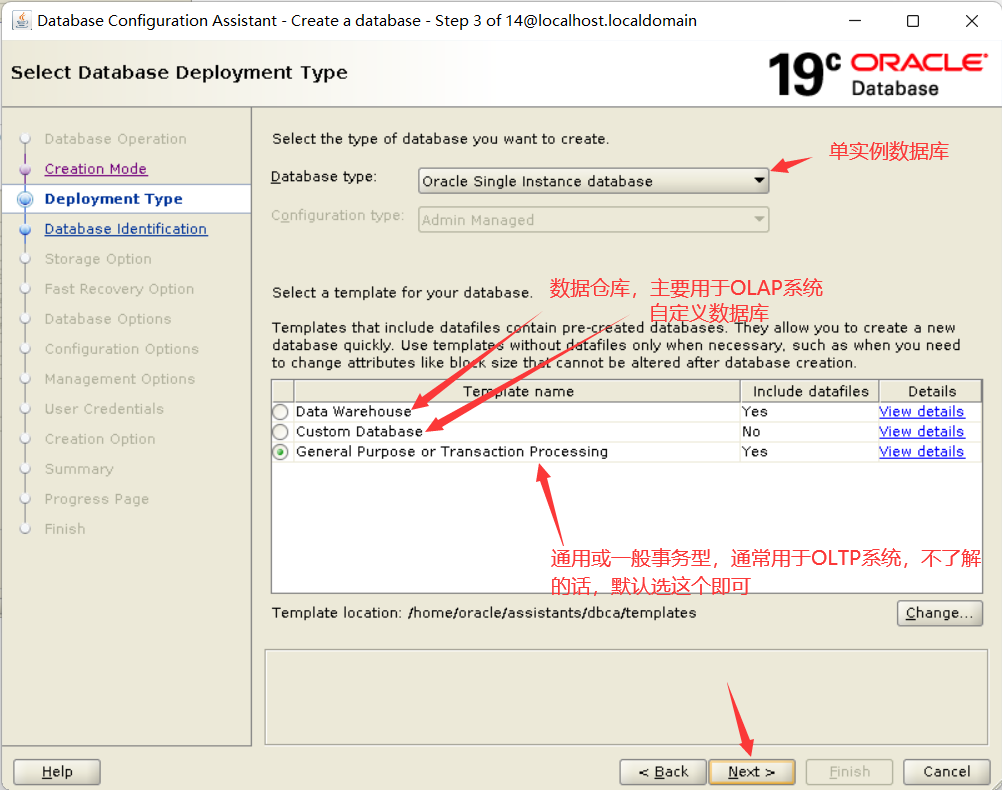Viewport: 1002px width, 790px height.
Task: View details for Data Warehouse template
Action: (x=921, y=412)
